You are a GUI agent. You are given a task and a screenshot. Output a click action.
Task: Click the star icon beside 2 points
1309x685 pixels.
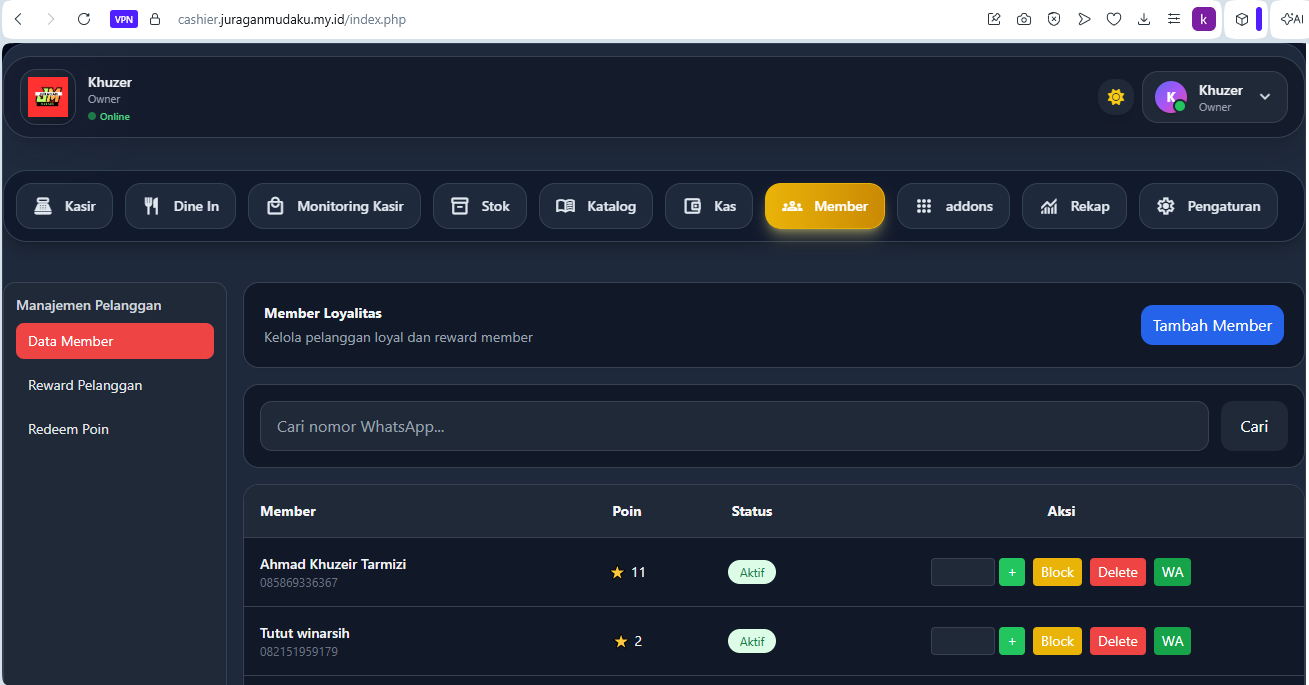(621, 641)
